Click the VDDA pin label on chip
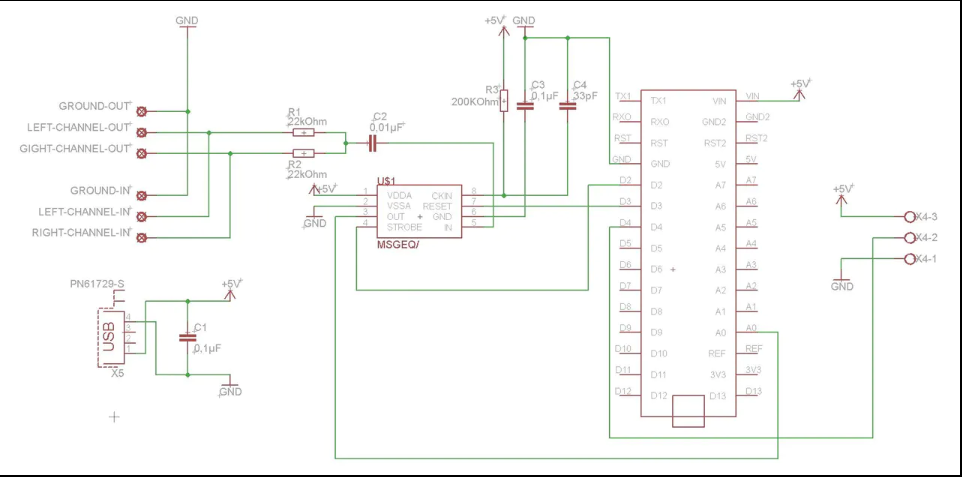 point(399,195)
